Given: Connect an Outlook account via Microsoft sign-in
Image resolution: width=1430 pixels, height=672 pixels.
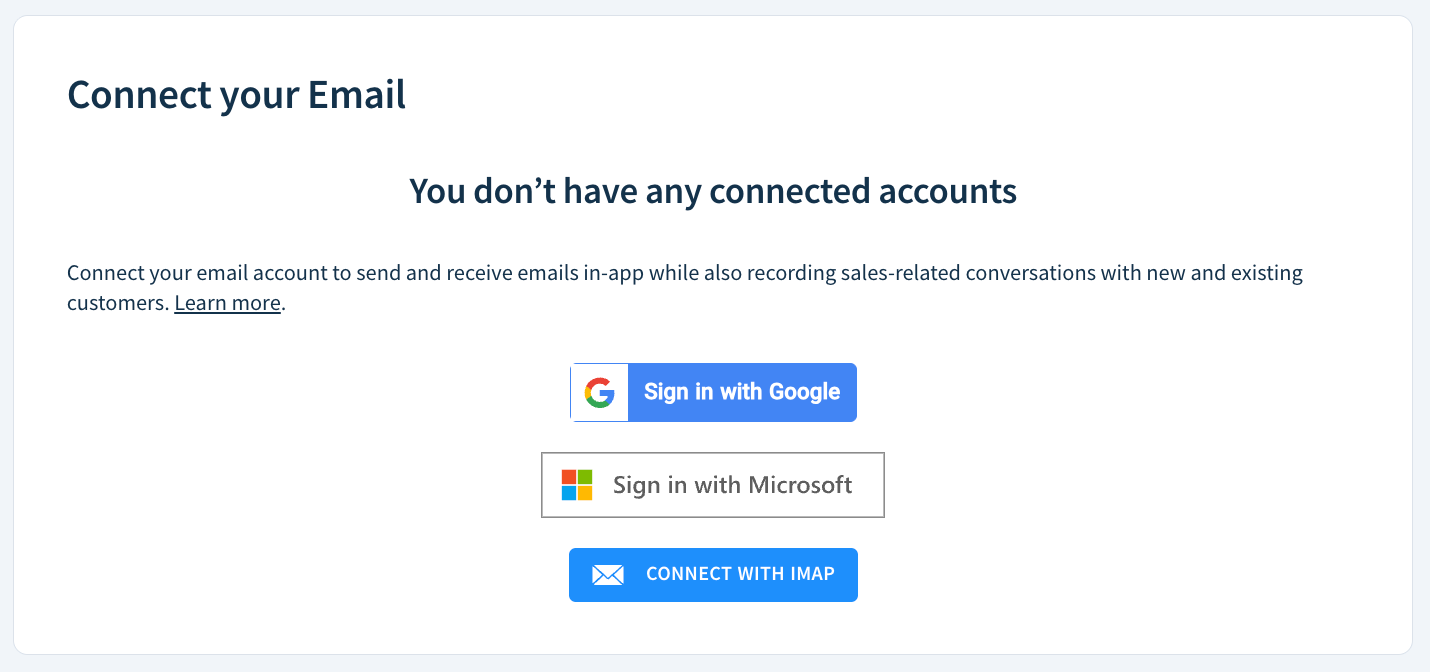Looking at the screenshot, I should pyautogui.click(x=732, y=484).
